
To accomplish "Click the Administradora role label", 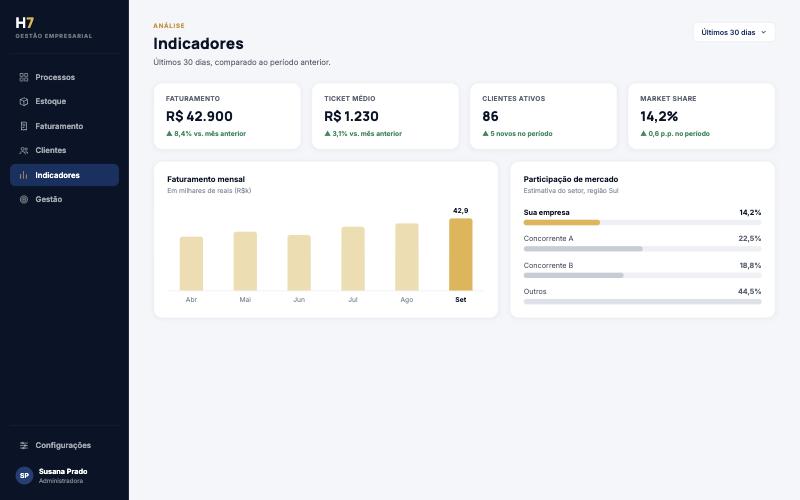I will [x=61, y=481].
